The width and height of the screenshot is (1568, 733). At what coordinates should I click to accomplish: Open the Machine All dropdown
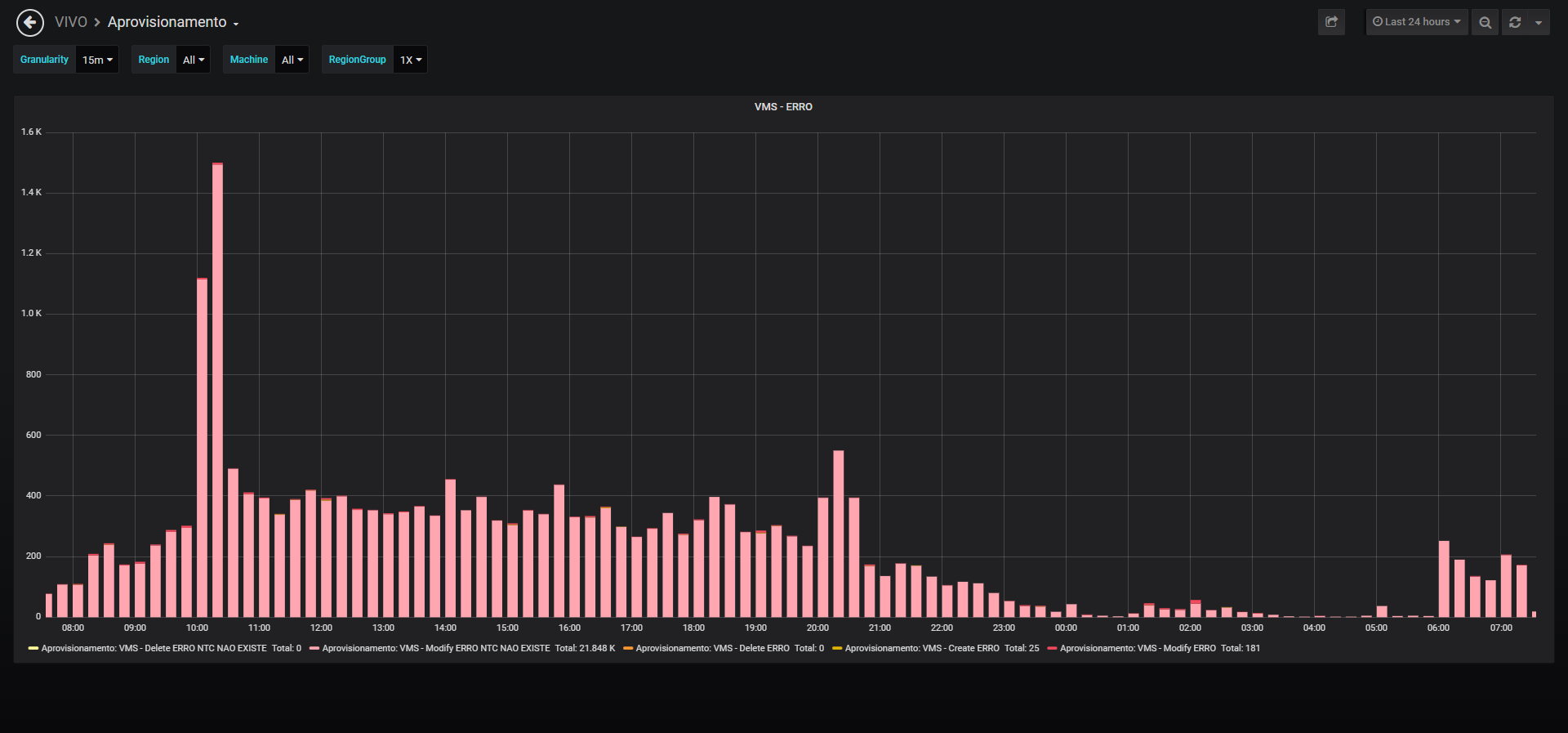[x=292, y=60]
